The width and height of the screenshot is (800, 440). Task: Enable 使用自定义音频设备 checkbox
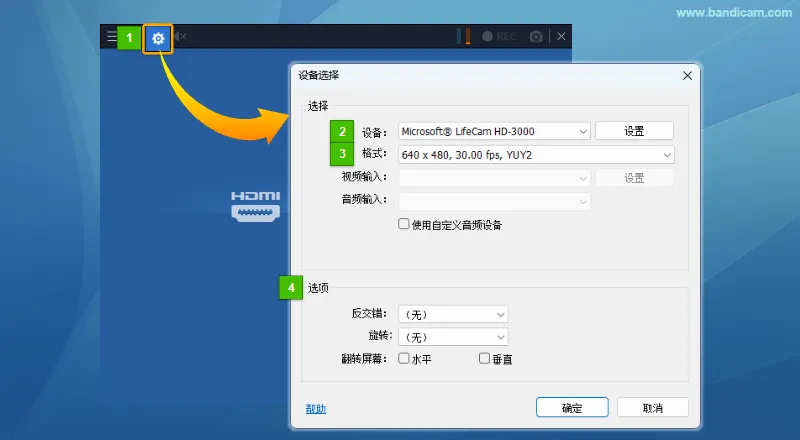coord(404,224)
